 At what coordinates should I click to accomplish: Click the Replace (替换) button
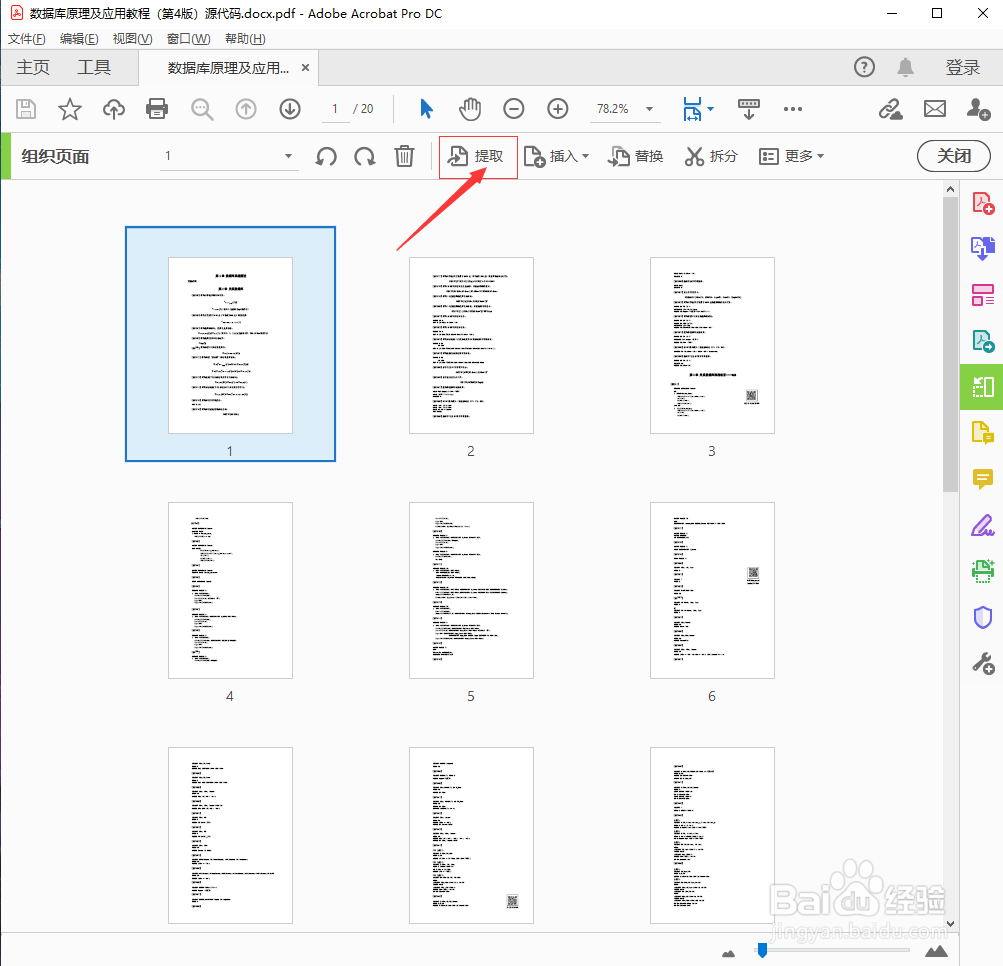[x=635, y=156]
